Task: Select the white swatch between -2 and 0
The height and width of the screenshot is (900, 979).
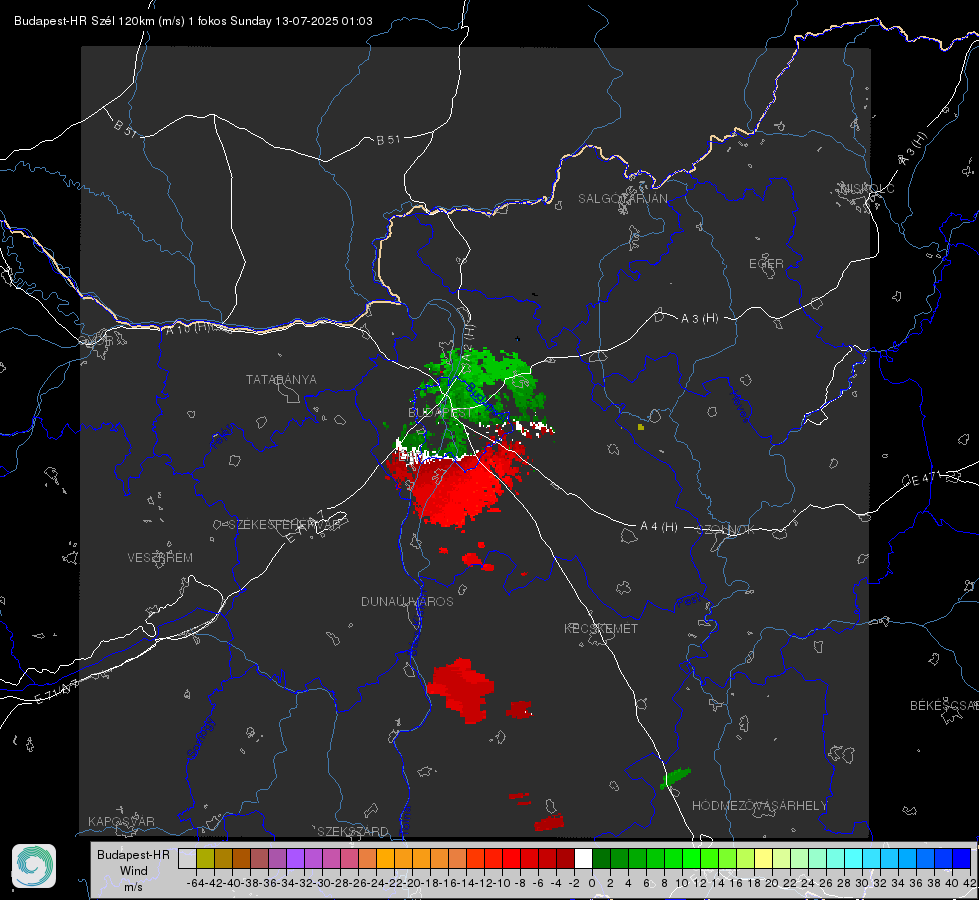Action: coord(584,858)
